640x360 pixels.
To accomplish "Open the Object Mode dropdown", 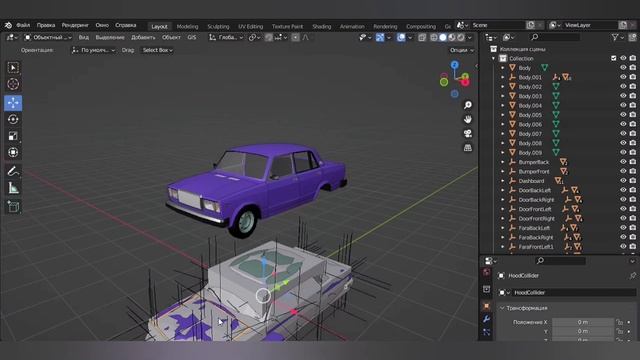I will coord(48,38).
